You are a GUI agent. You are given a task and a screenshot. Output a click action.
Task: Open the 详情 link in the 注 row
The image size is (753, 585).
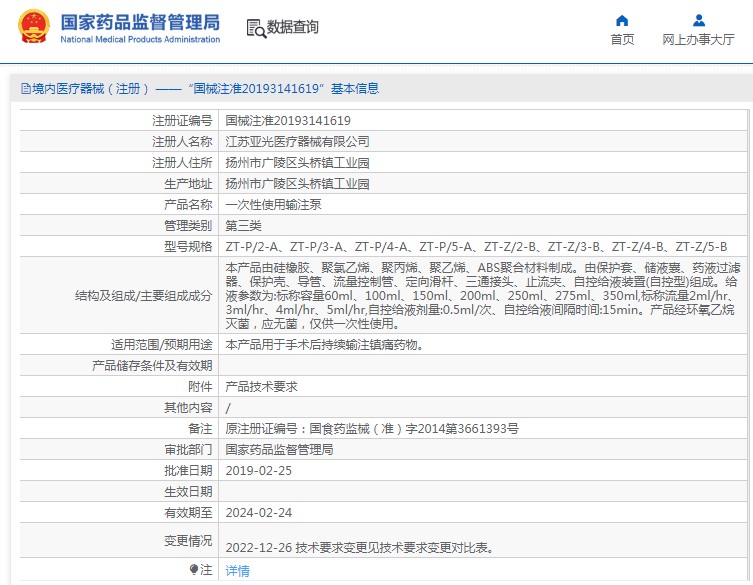click(238, 571)
